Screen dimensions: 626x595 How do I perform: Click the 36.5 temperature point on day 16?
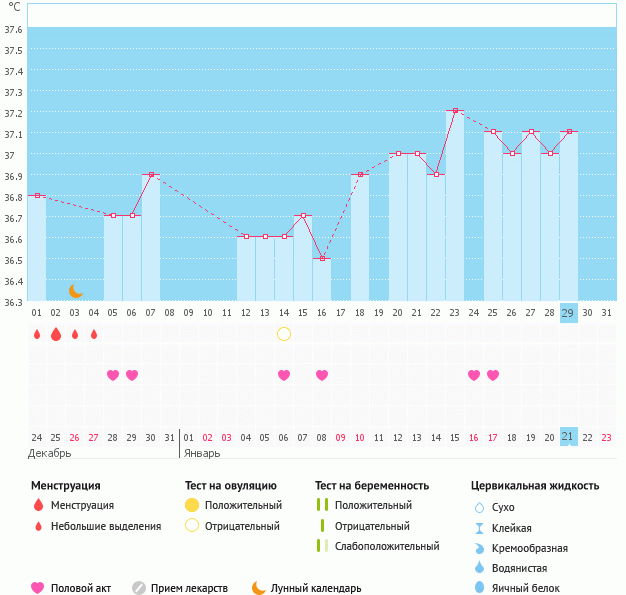click(322, 259)
